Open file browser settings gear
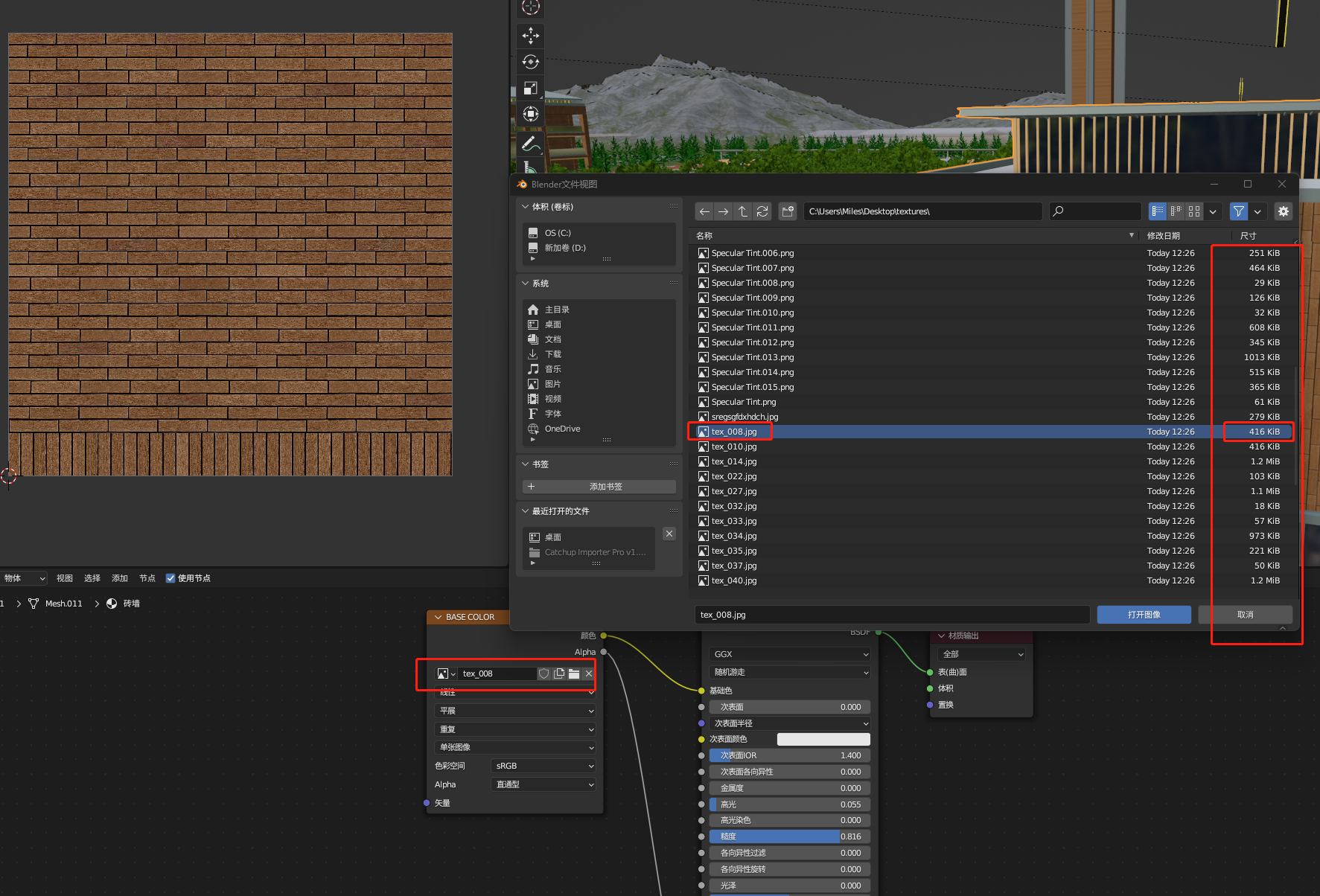The height and width of the screenshot is (896, 1320). tap(1284, 212)
